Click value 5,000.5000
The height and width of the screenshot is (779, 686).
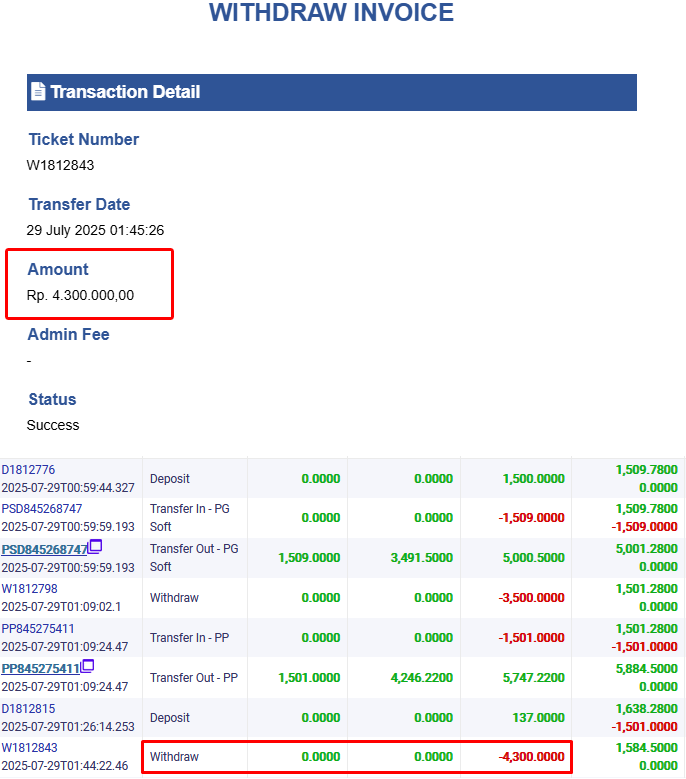534,558
